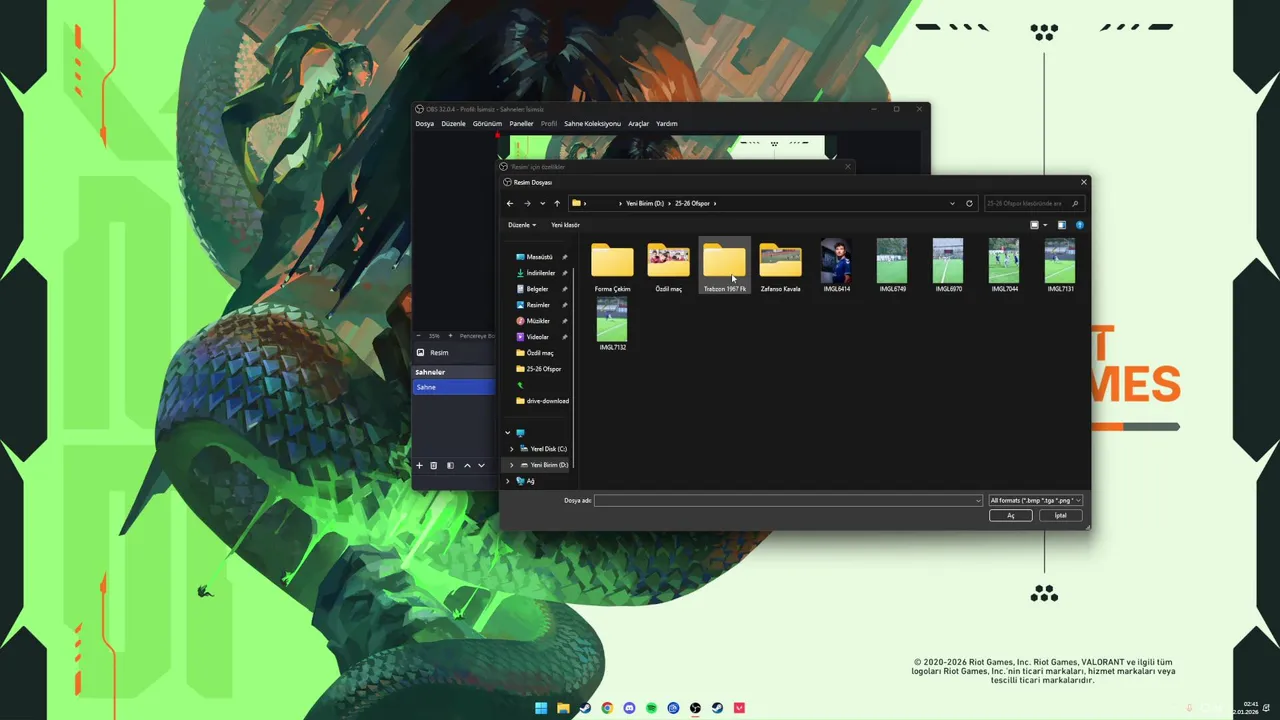Screen dimensions: 1280x720
Task: Click Yeni Birim (D:) in address bar
Action: pyautogui.click(x=645, y=203)
